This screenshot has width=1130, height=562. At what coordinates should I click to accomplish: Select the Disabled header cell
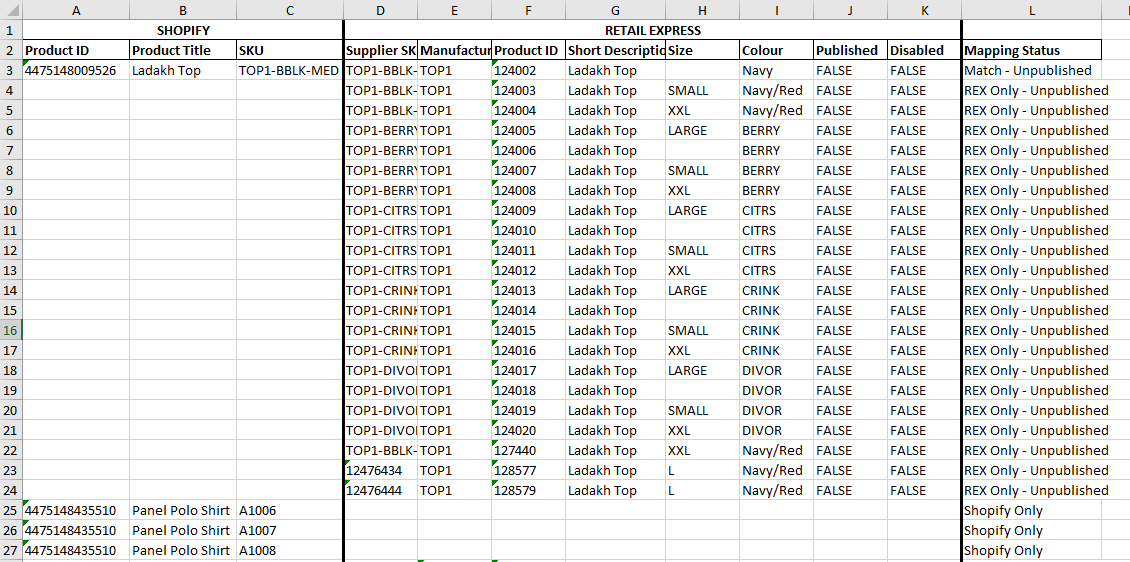pos(924,50)
